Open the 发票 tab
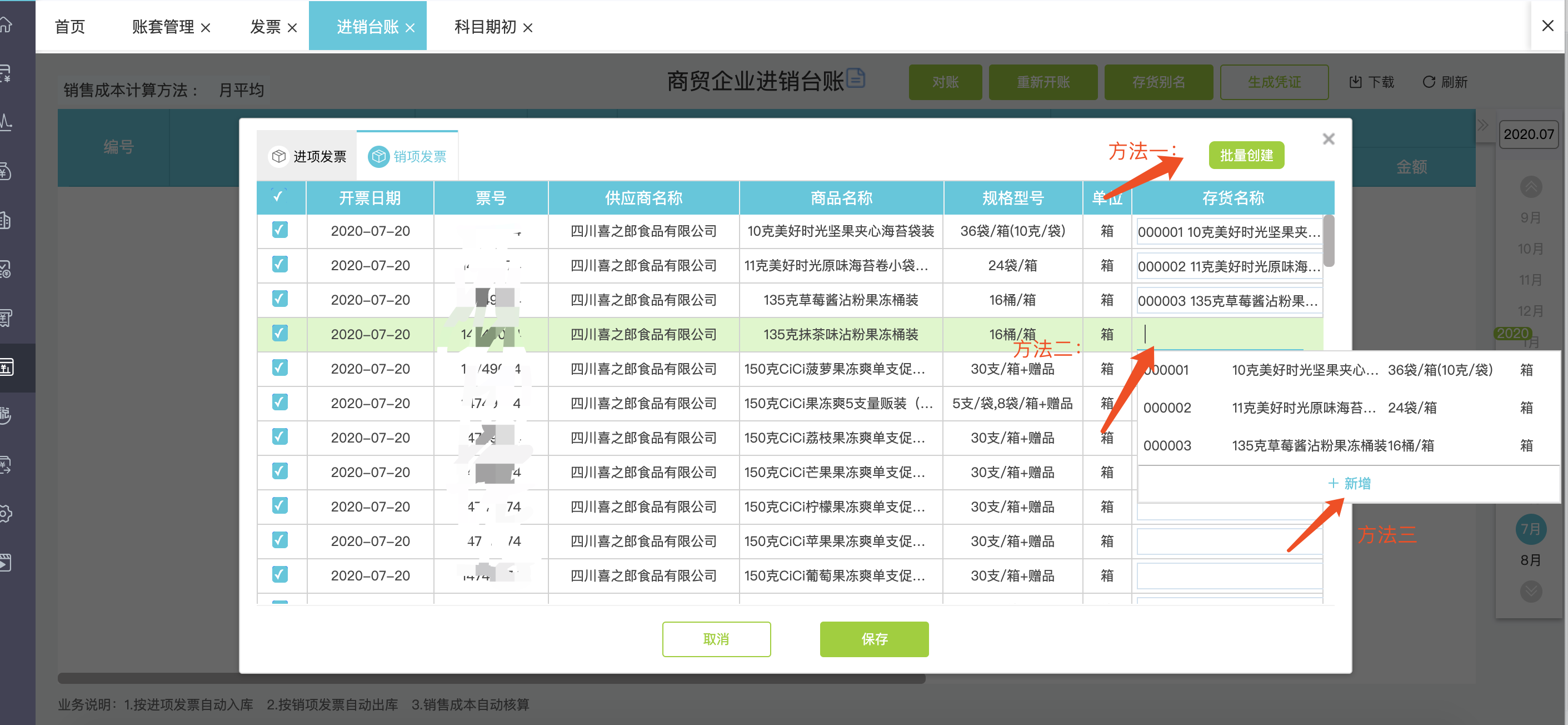This screenshot has height=725, width=1568. coord(266,27)
